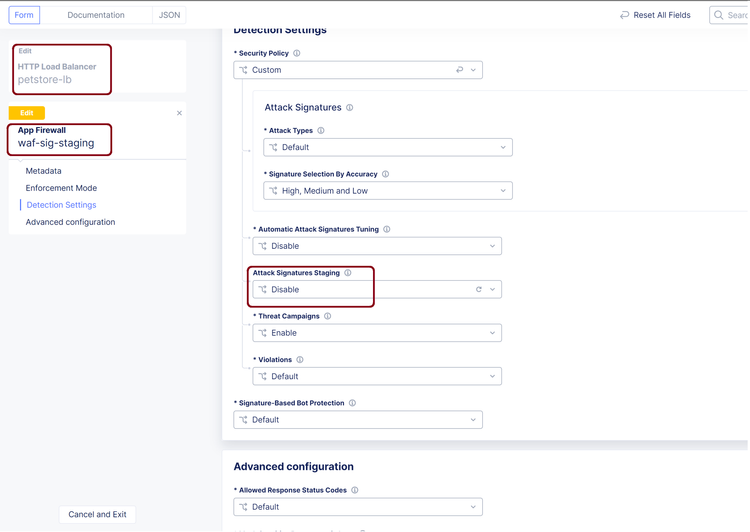This screenshot has height=532, width=750.
Task: Click reset icon in Attack Signatures Staging field
Action: click(x=479, y=290)
